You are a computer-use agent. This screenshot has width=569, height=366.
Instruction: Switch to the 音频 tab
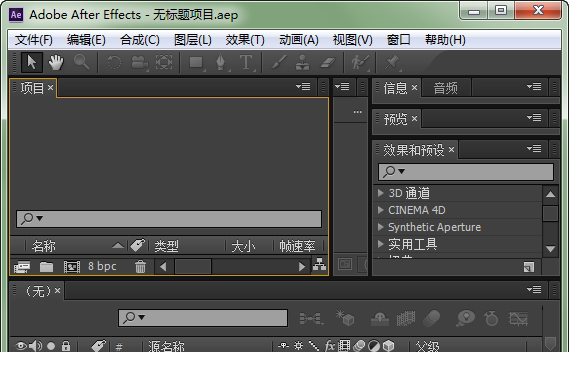(446, 88)
